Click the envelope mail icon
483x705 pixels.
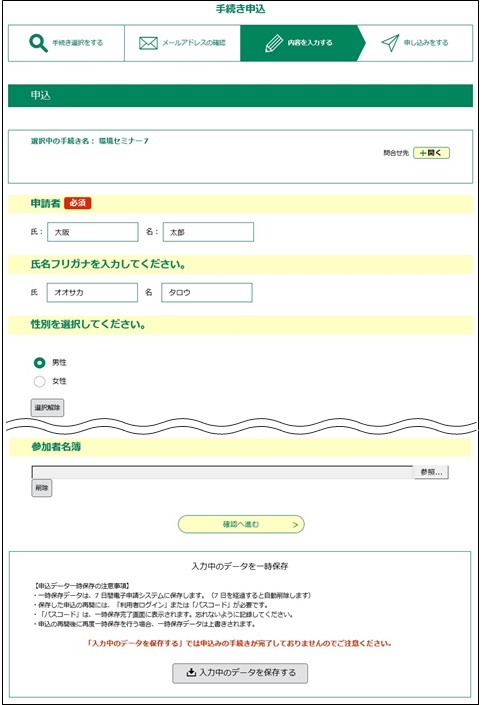click(x=148, y=43)
